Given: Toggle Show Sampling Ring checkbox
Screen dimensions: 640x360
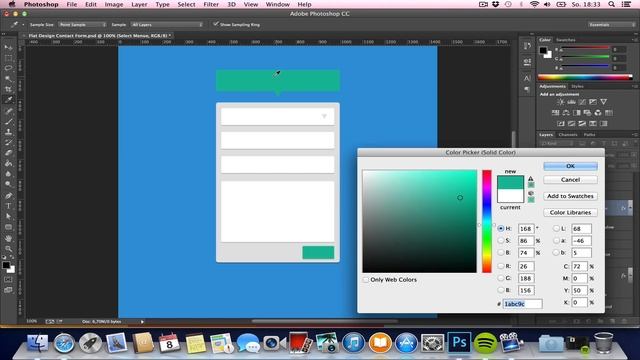Looking at the screenshot, I should pos(216,24).
